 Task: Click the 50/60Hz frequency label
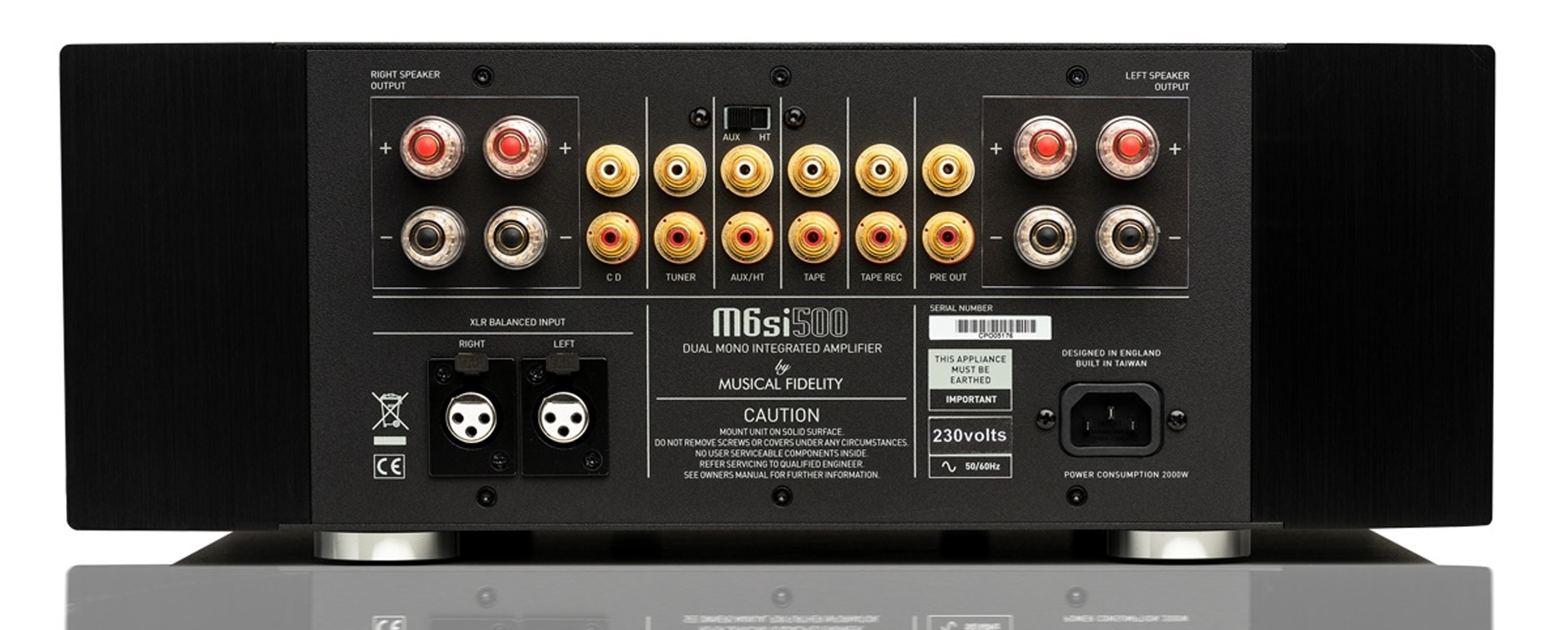pyautogui.click(x=983, y=467)
